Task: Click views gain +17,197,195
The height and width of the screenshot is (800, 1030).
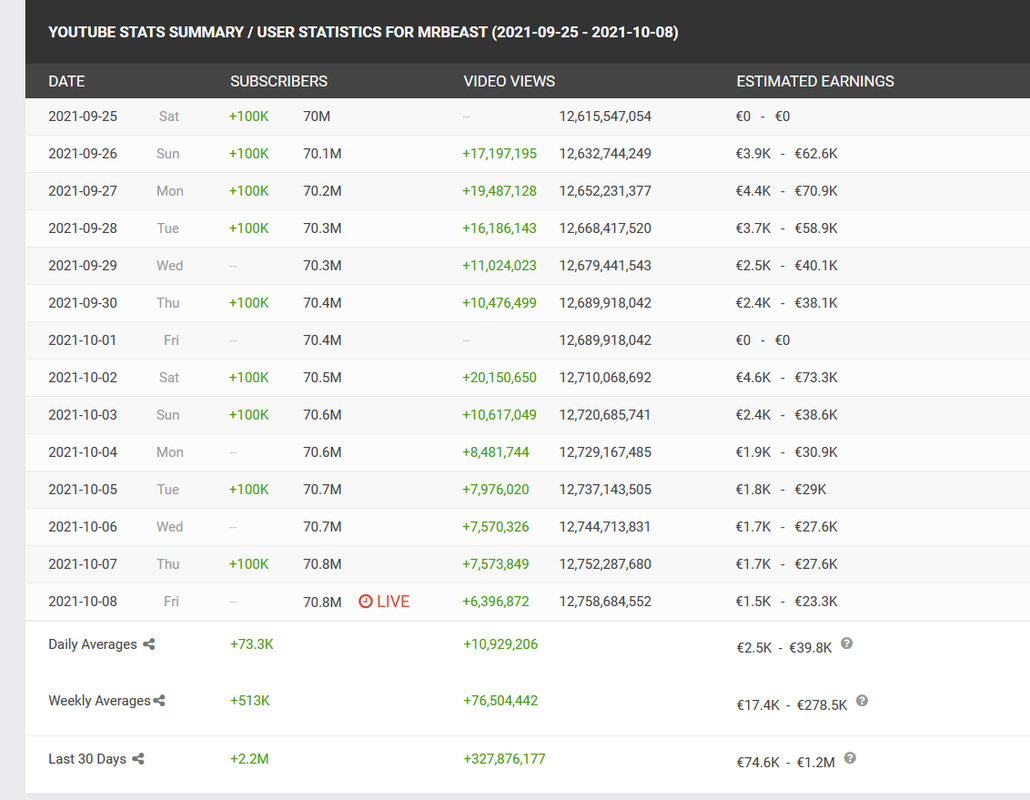Action: click(499, 154)
